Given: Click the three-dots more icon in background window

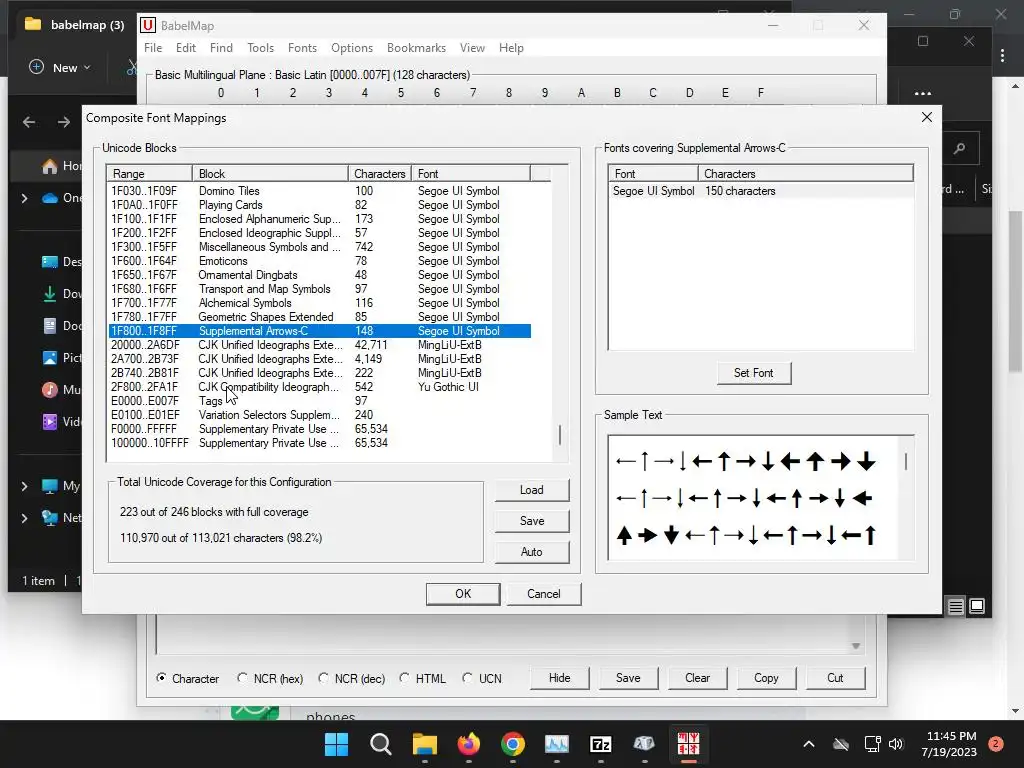Looking at the screenshot, I should pyautogui.click(x=923, y=93).
